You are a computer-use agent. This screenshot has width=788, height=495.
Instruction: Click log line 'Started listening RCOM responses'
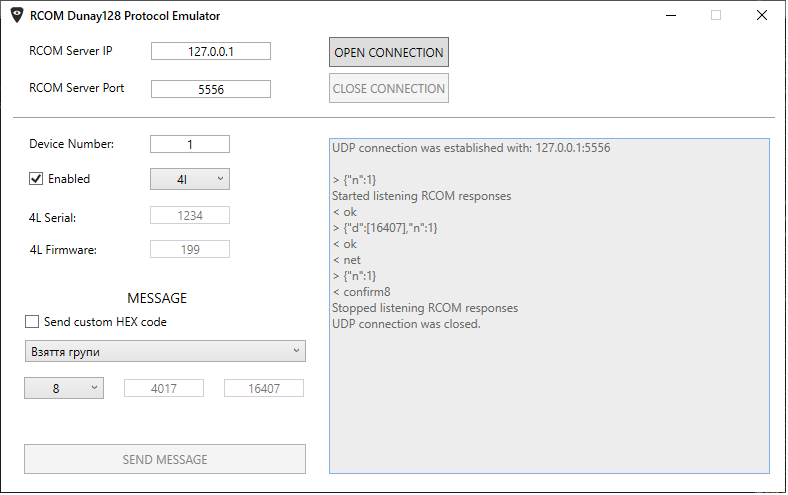pyautogui.click(x=422, y=196)
